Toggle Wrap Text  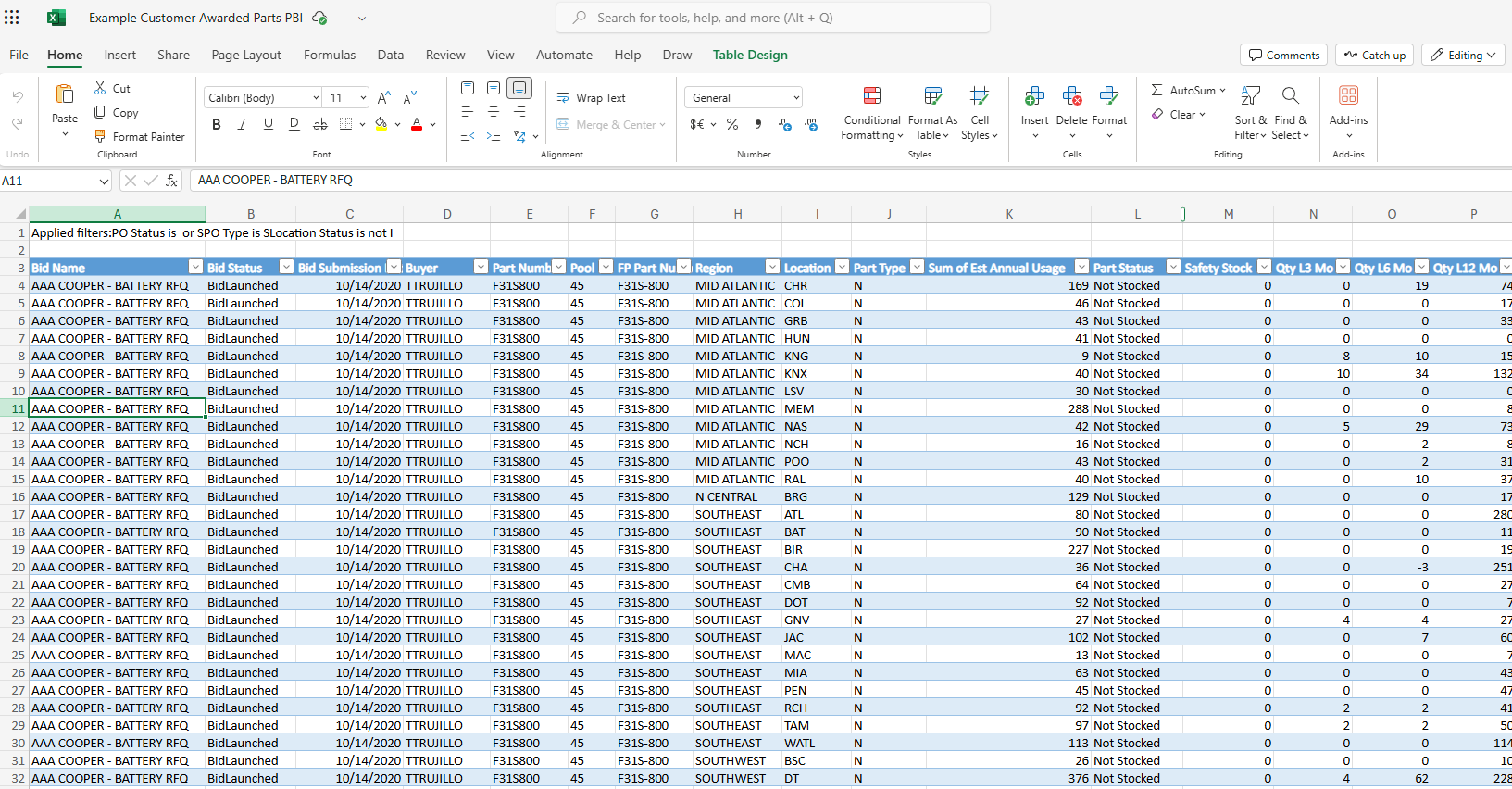(591, 97)
